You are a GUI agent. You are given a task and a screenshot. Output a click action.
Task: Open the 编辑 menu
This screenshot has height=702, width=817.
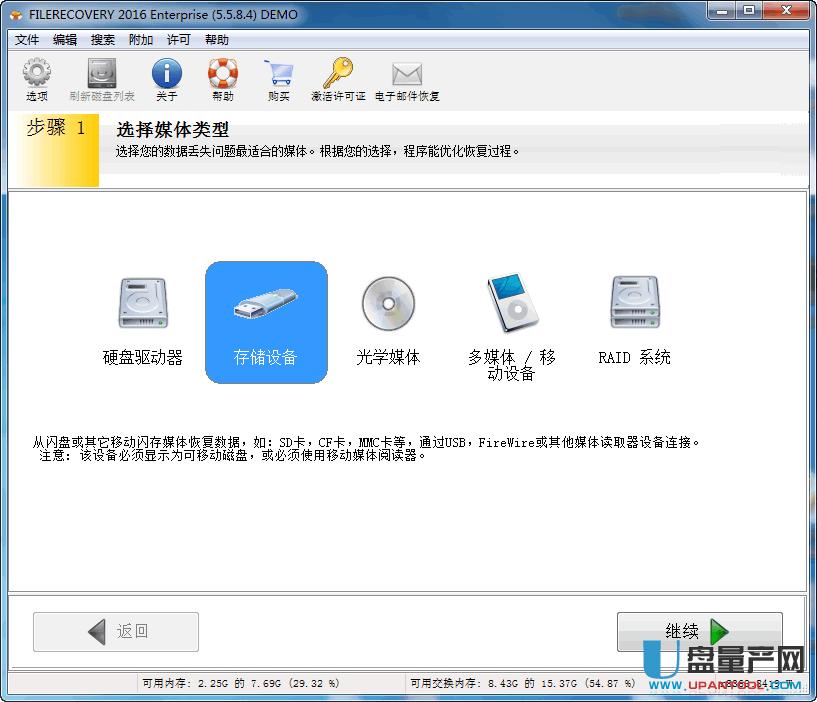[64, 40]
